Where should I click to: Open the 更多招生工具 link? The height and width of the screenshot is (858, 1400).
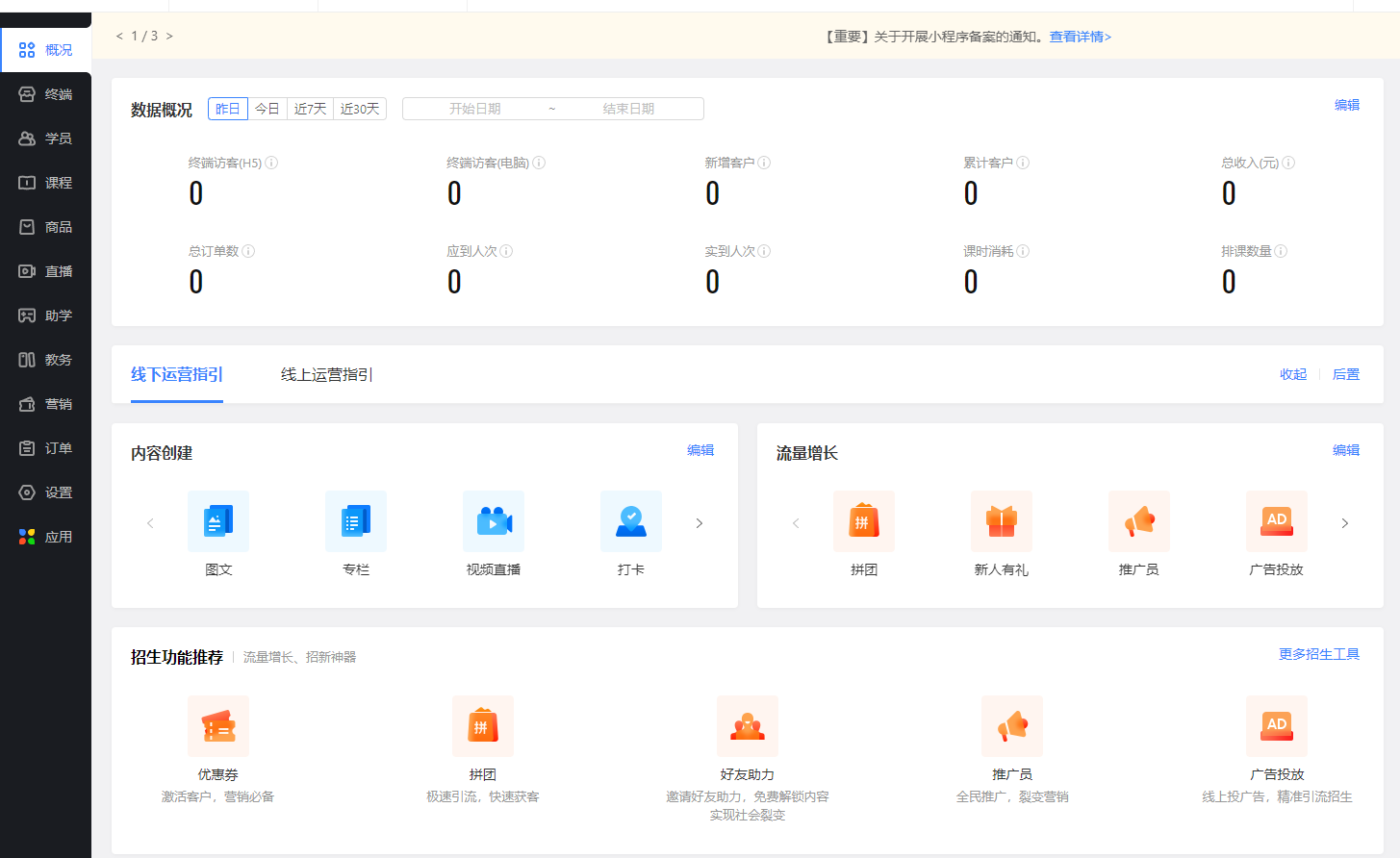tap(1319, 654)
